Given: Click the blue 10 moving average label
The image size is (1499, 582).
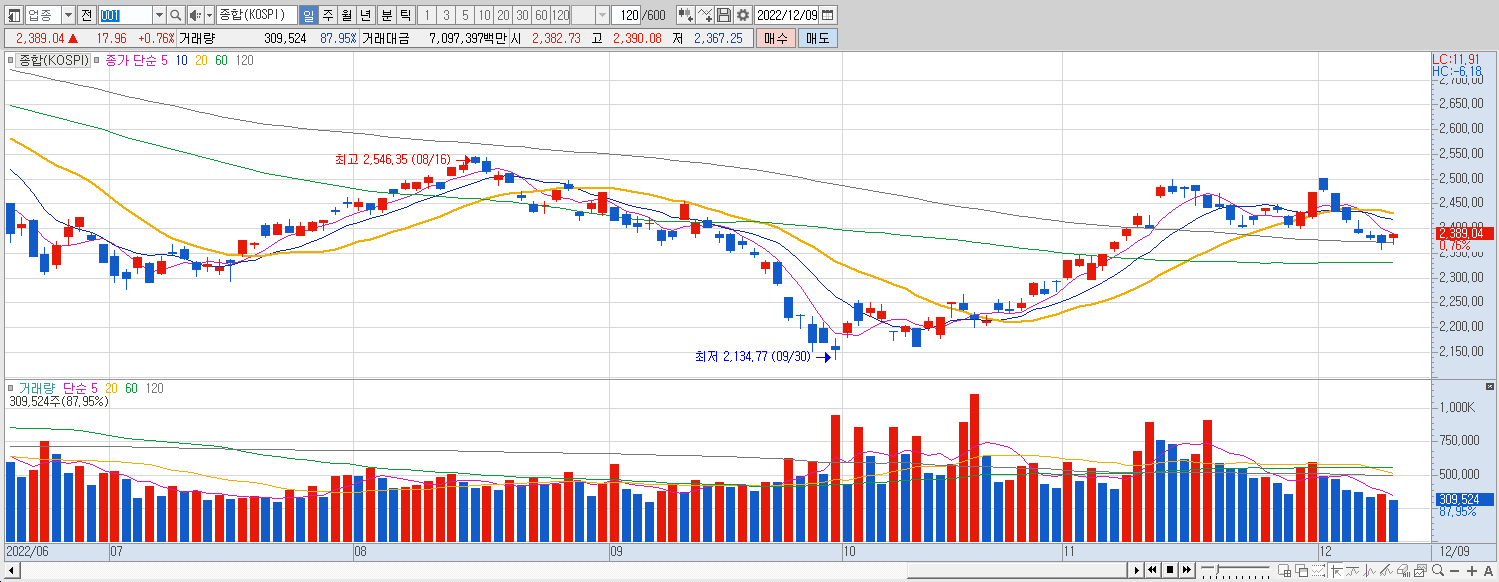Looking at the screenshot, I should tap(182, 60).
